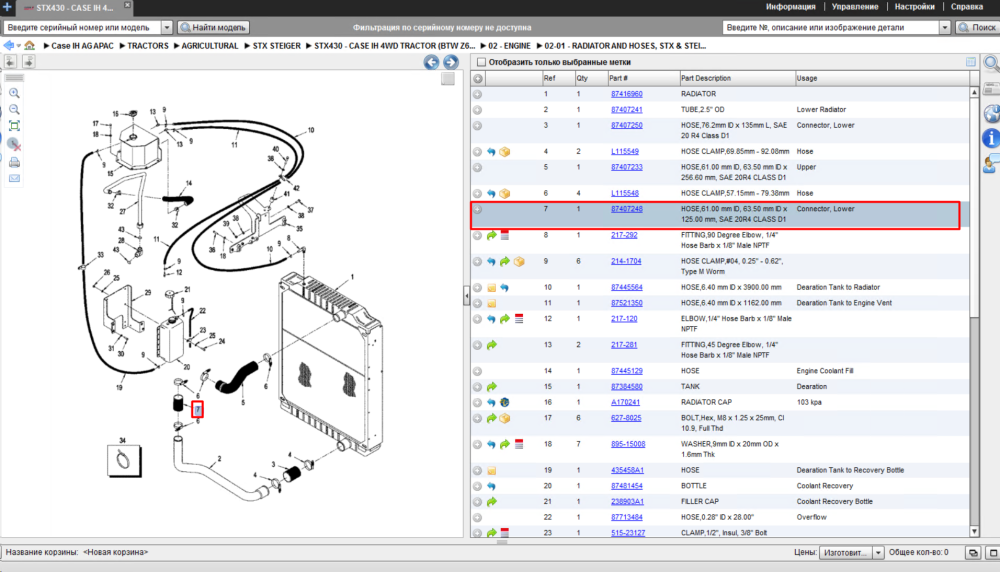Click scroll down arrow of parts list

coord(974,531)
